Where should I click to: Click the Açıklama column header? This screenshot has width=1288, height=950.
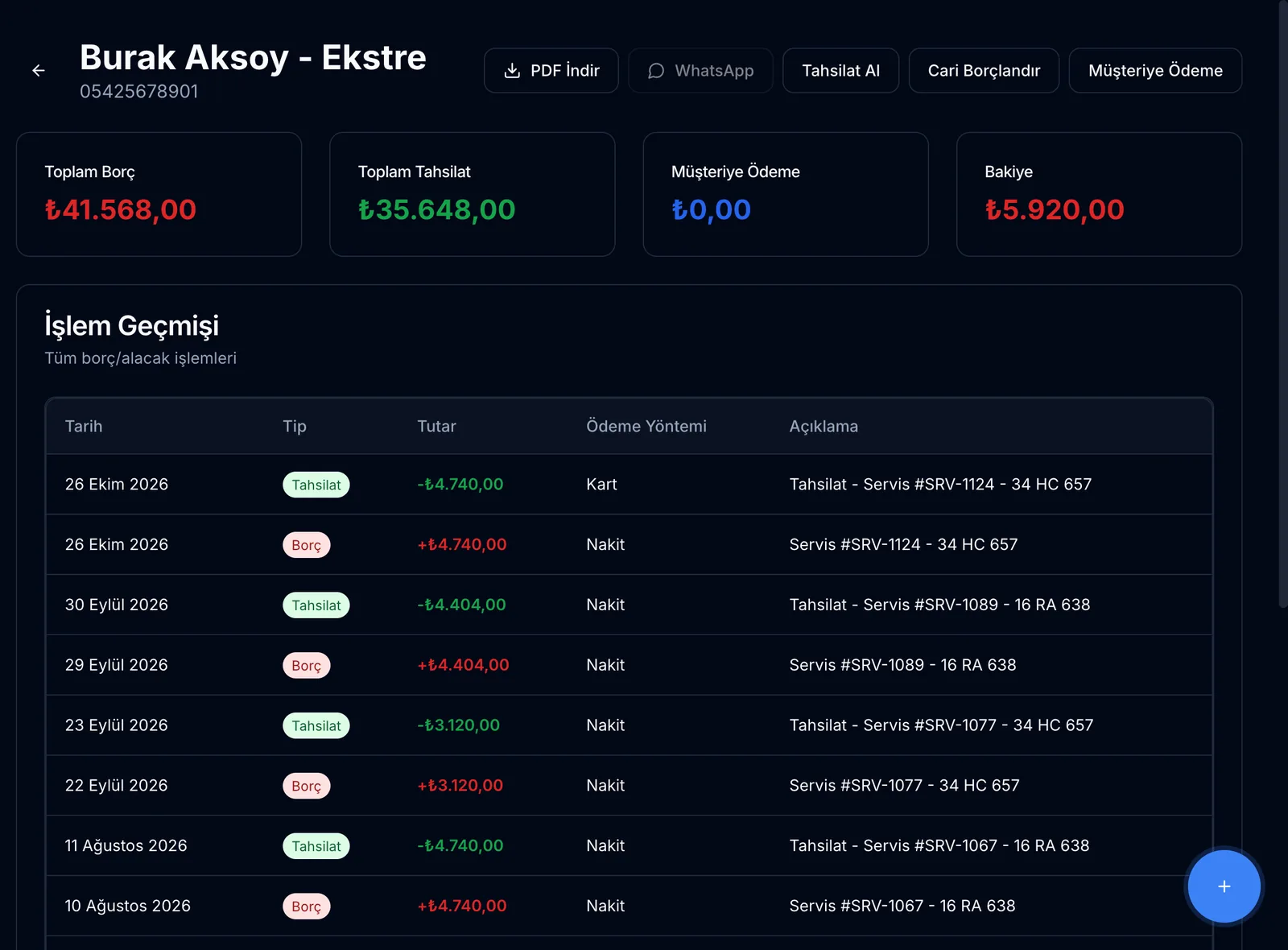(x=824, y=426)
